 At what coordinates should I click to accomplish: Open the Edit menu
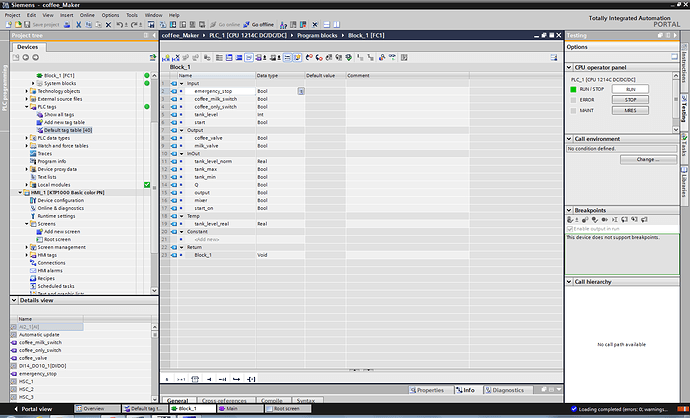pos(31,15)
